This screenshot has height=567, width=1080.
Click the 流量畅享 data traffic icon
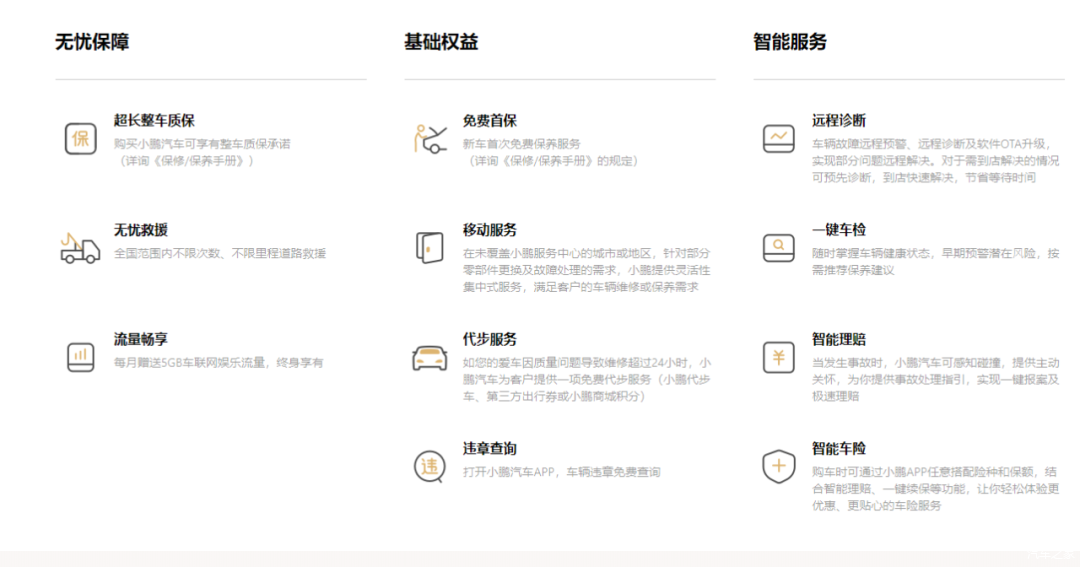tap(80, 356)
